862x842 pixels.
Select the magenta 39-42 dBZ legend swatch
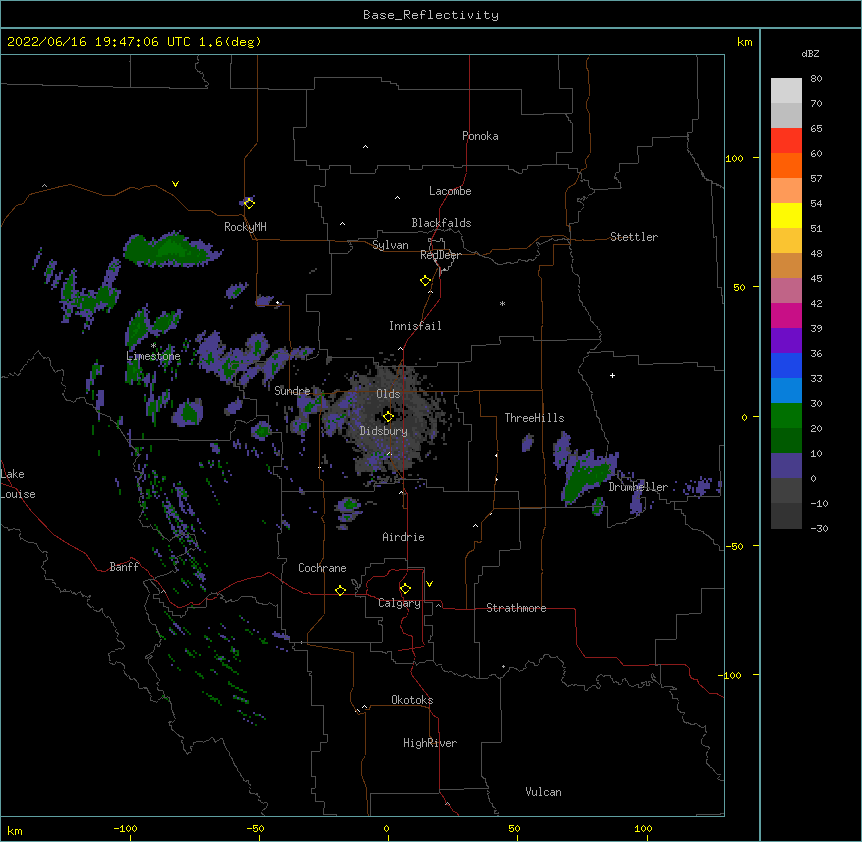tap(786, 316)
